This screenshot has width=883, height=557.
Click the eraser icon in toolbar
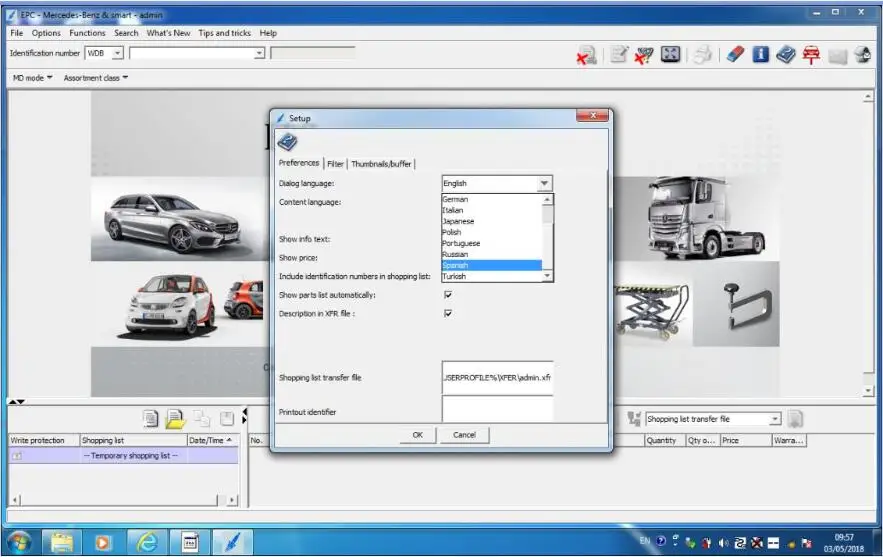(x=736, y=55)
